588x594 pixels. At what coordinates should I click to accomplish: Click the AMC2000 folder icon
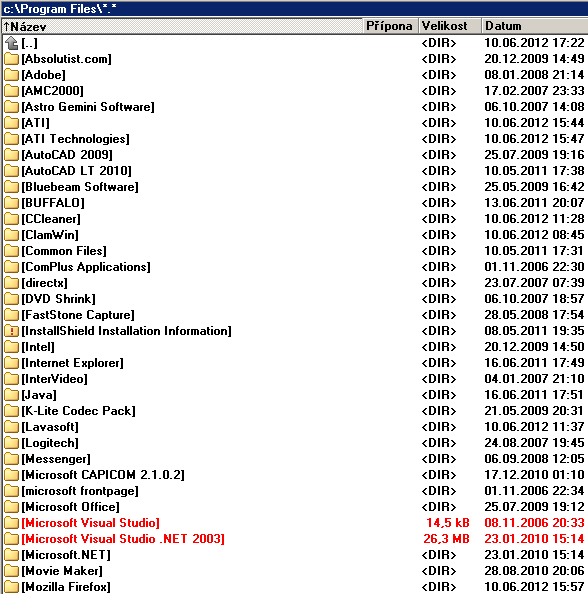tap(12, 91)
